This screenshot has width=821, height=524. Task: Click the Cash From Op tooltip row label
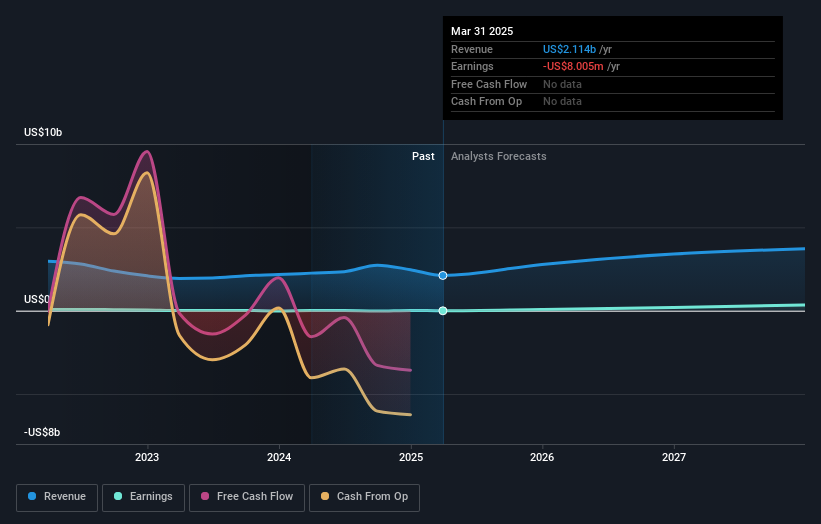[486, 102]
